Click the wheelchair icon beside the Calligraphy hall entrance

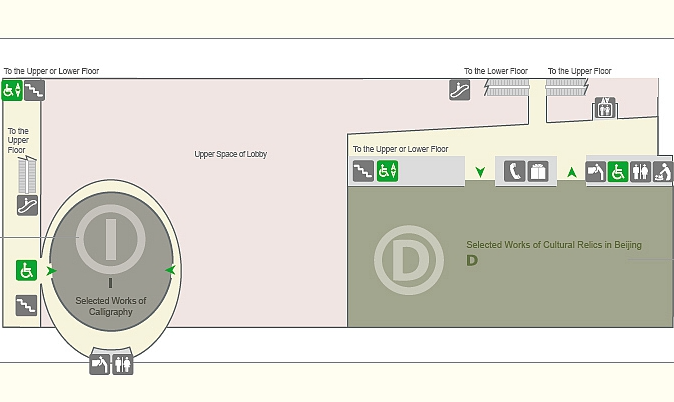[27, 270]
